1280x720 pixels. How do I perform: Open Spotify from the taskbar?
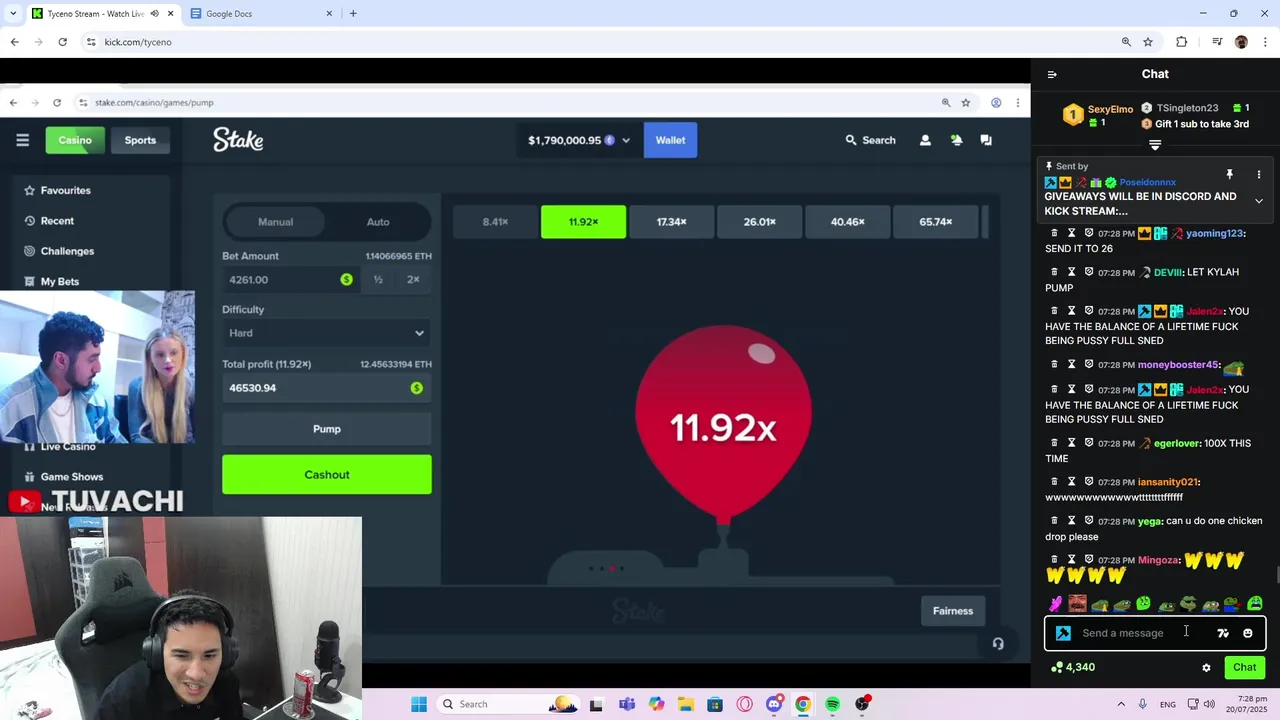pos(832,704)
